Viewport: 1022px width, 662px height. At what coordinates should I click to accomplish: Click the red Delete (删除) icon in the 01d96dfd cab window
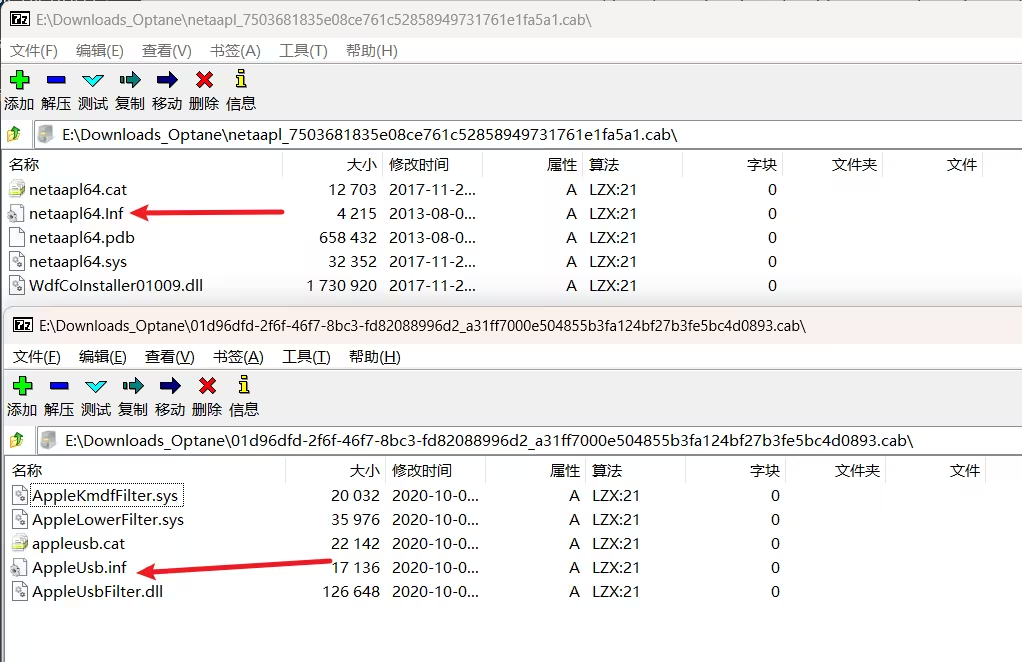coord(207,386)
